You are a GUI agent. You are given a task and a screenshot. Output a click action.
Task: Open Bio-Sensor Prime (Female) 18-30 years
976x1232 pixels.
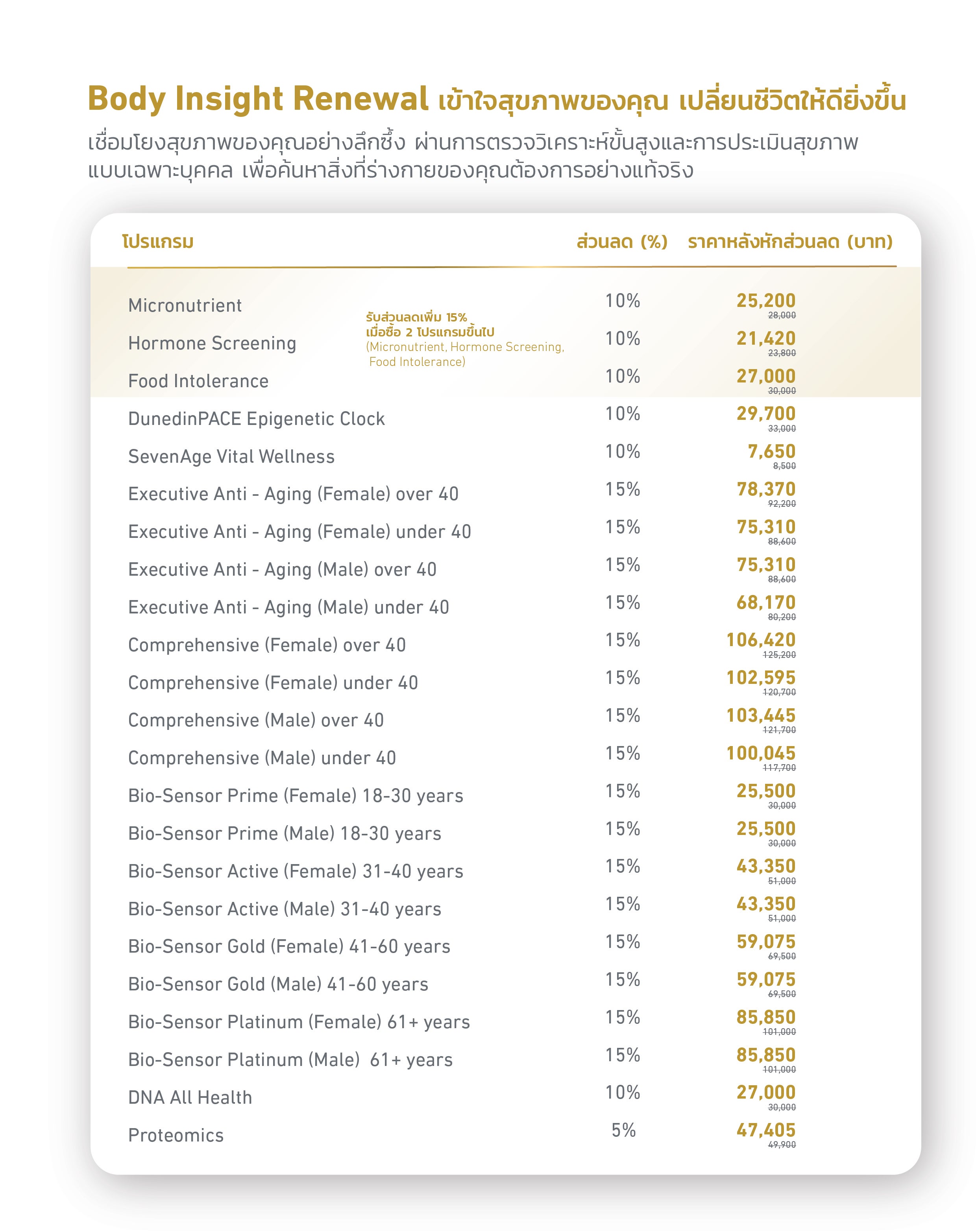(296, 796)
